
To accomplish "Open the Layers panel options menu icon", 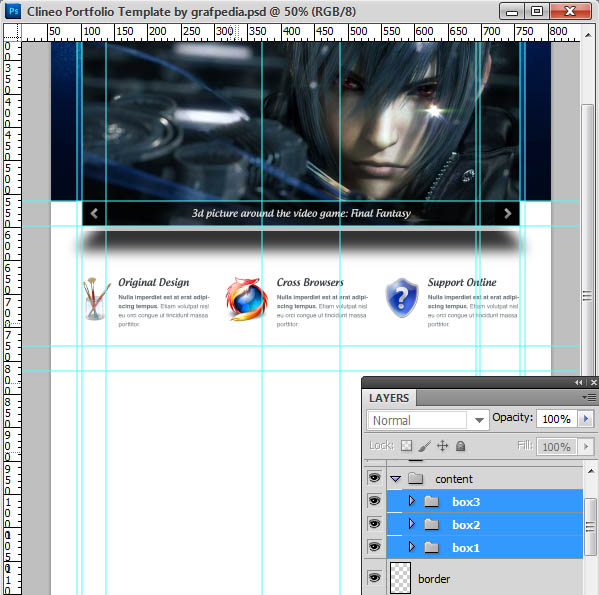I will coord(589,398).
